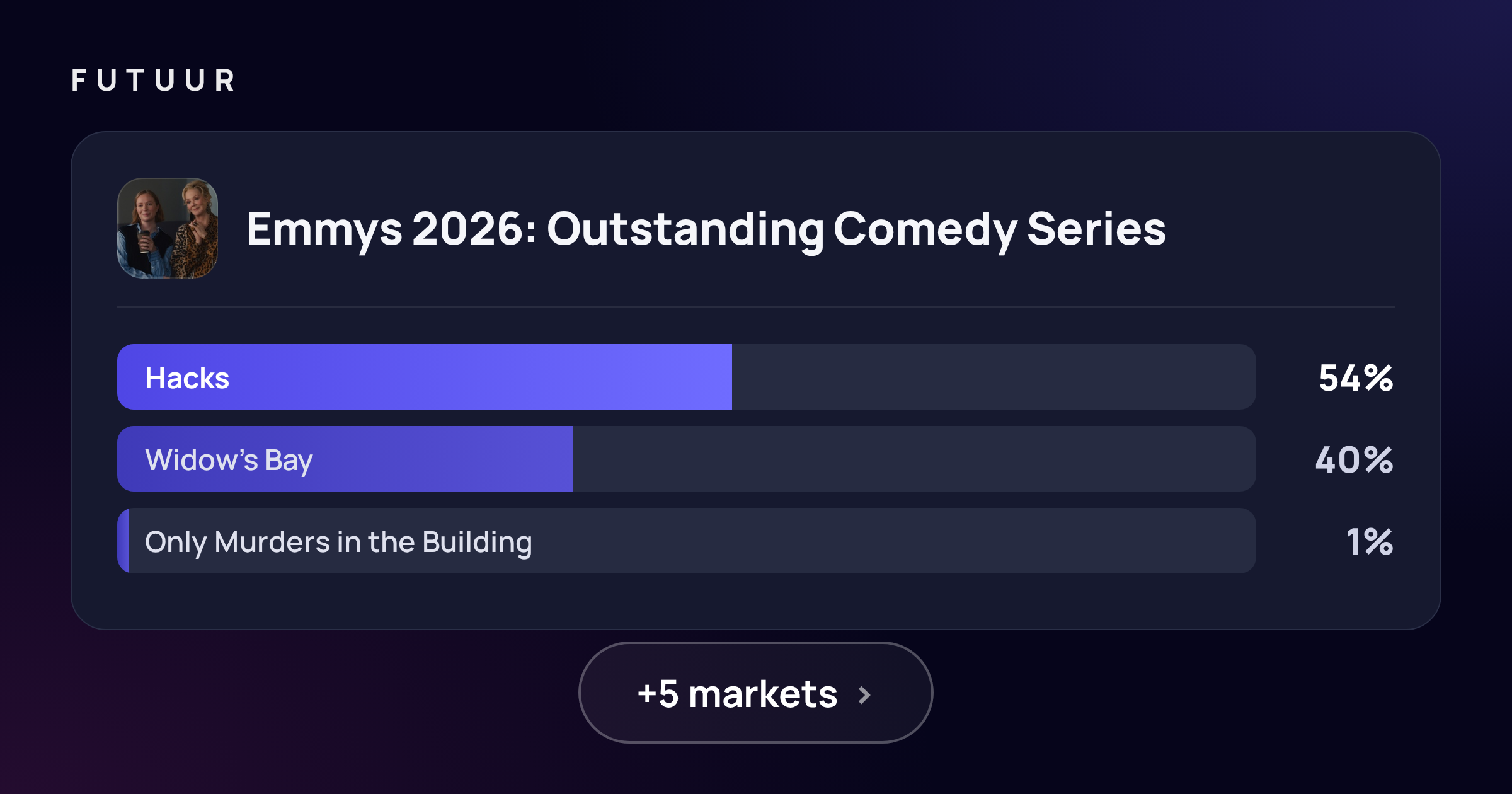
Task: Click the filled portion of Widow's Bay bar
Action: (345, 459)
